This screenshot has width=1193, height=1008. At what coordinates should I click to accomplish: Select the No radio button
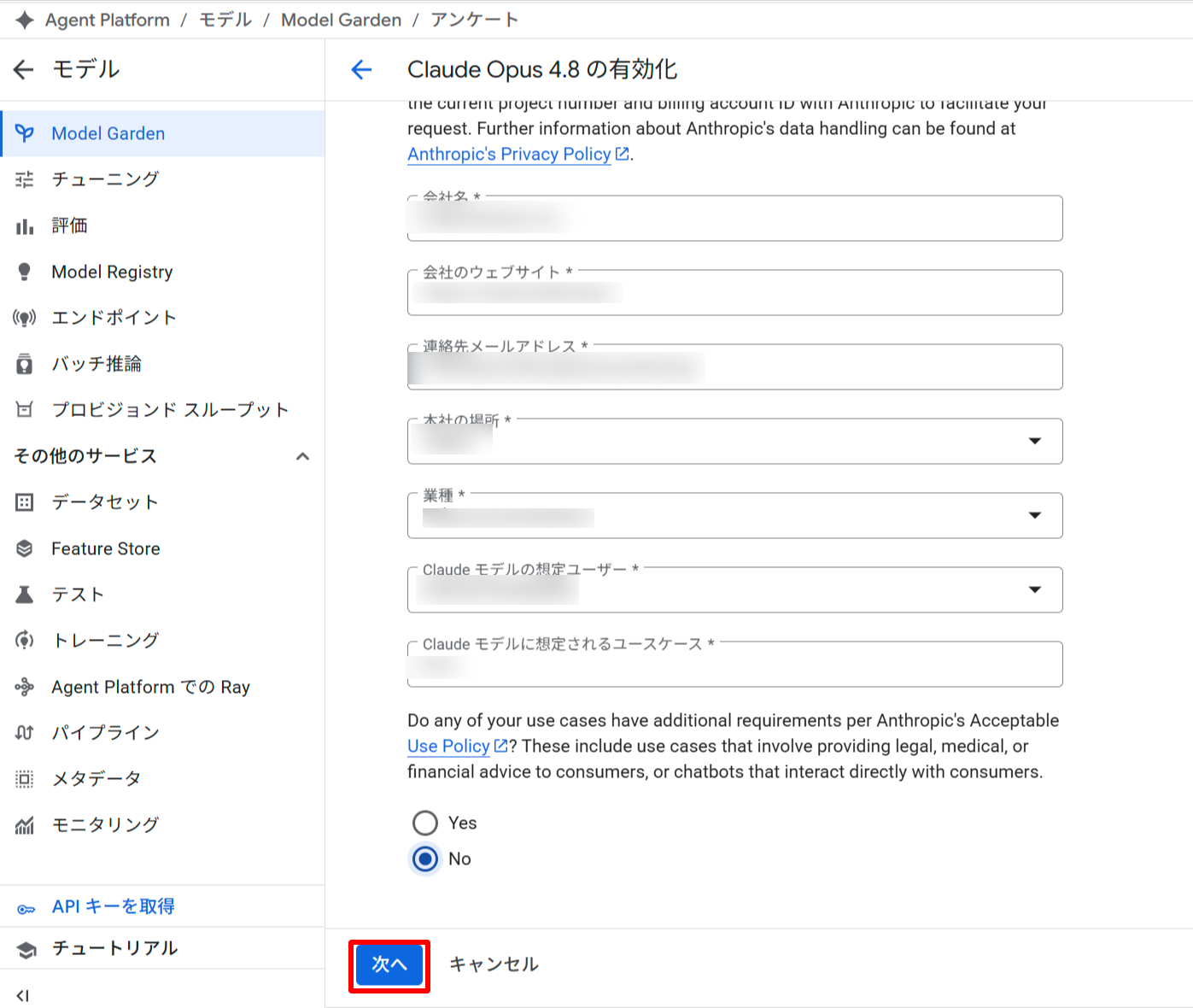[425, 859]
